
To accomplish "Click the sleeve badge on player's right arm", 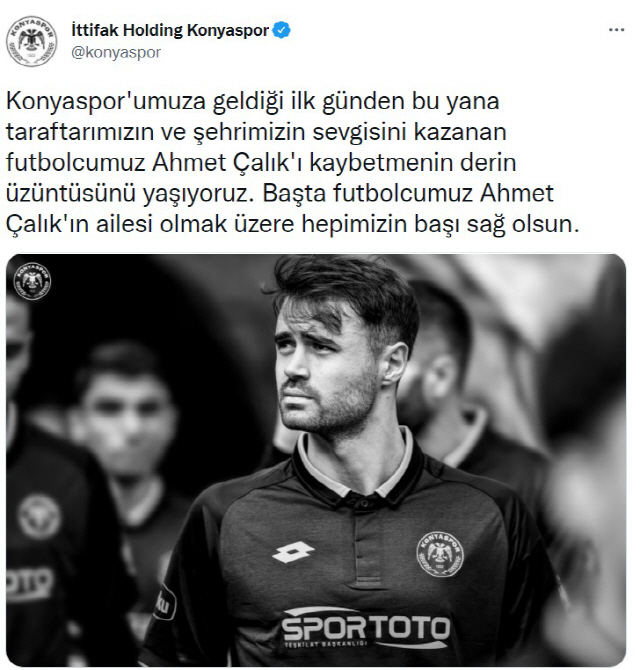I will [164, 602].
